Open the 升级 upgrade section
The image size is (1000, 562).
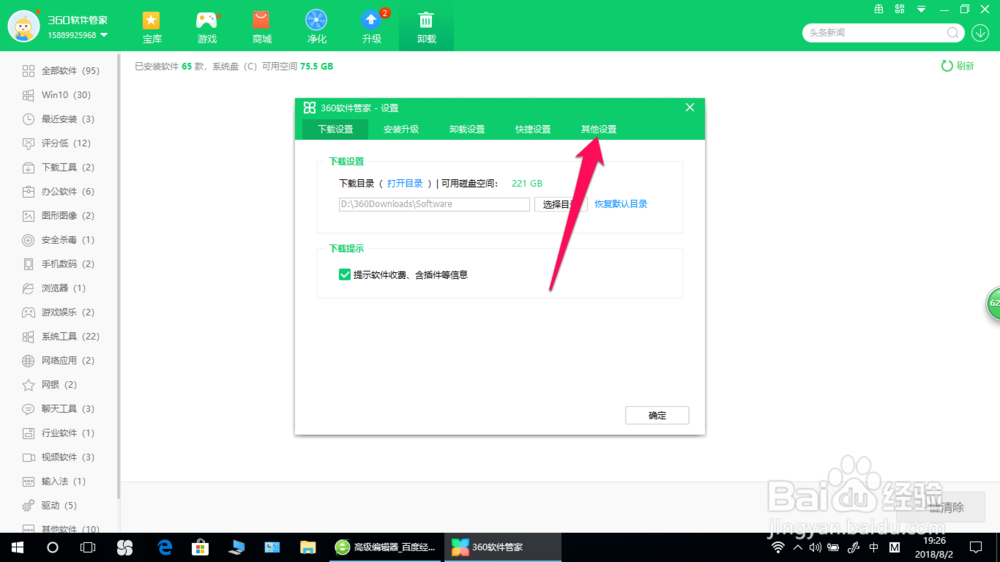coord(372,27)
